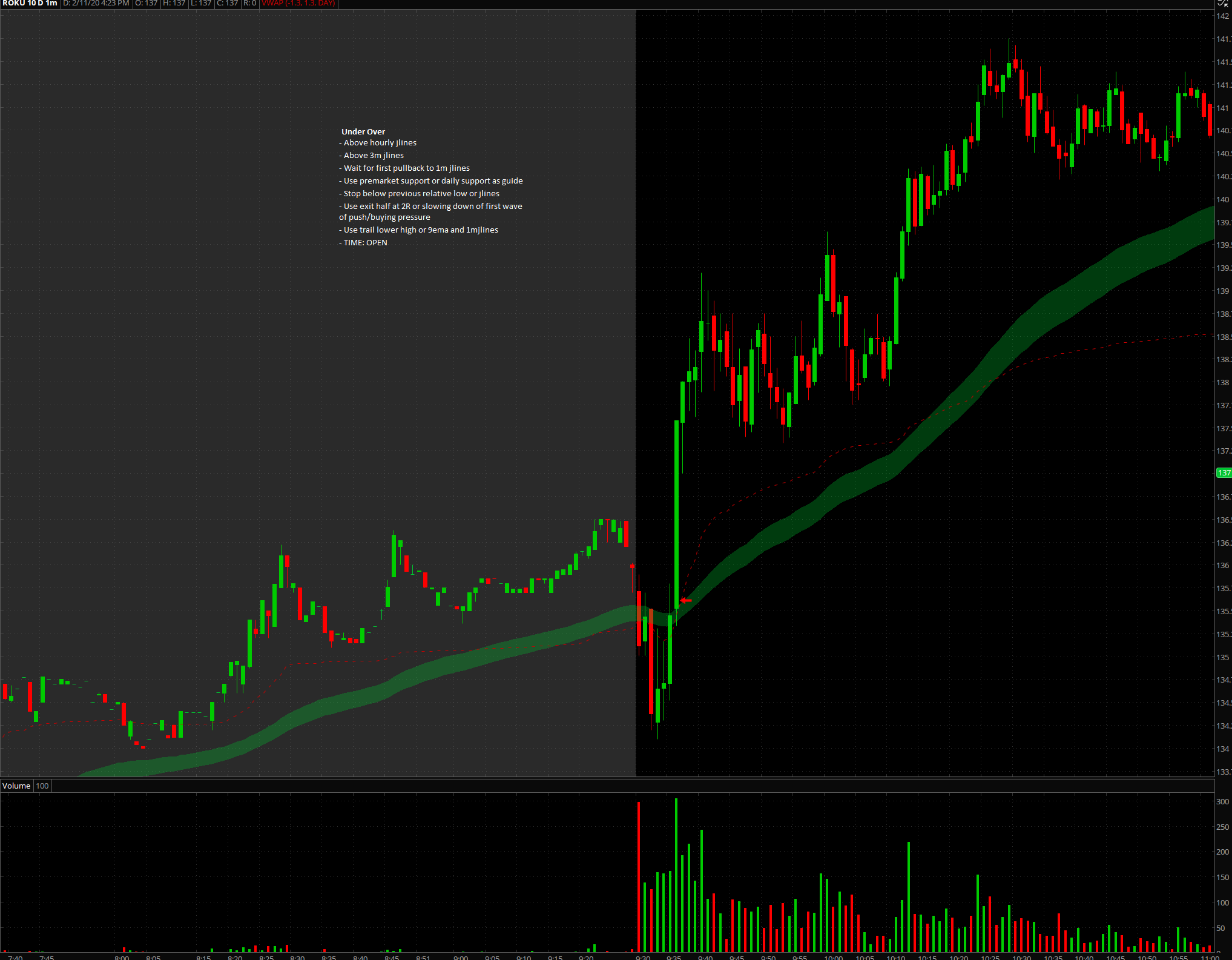This screenshot has width=1232, height=960.
Task: Select the green 137 price bubble on axis
Action: tap(1224, 472)
